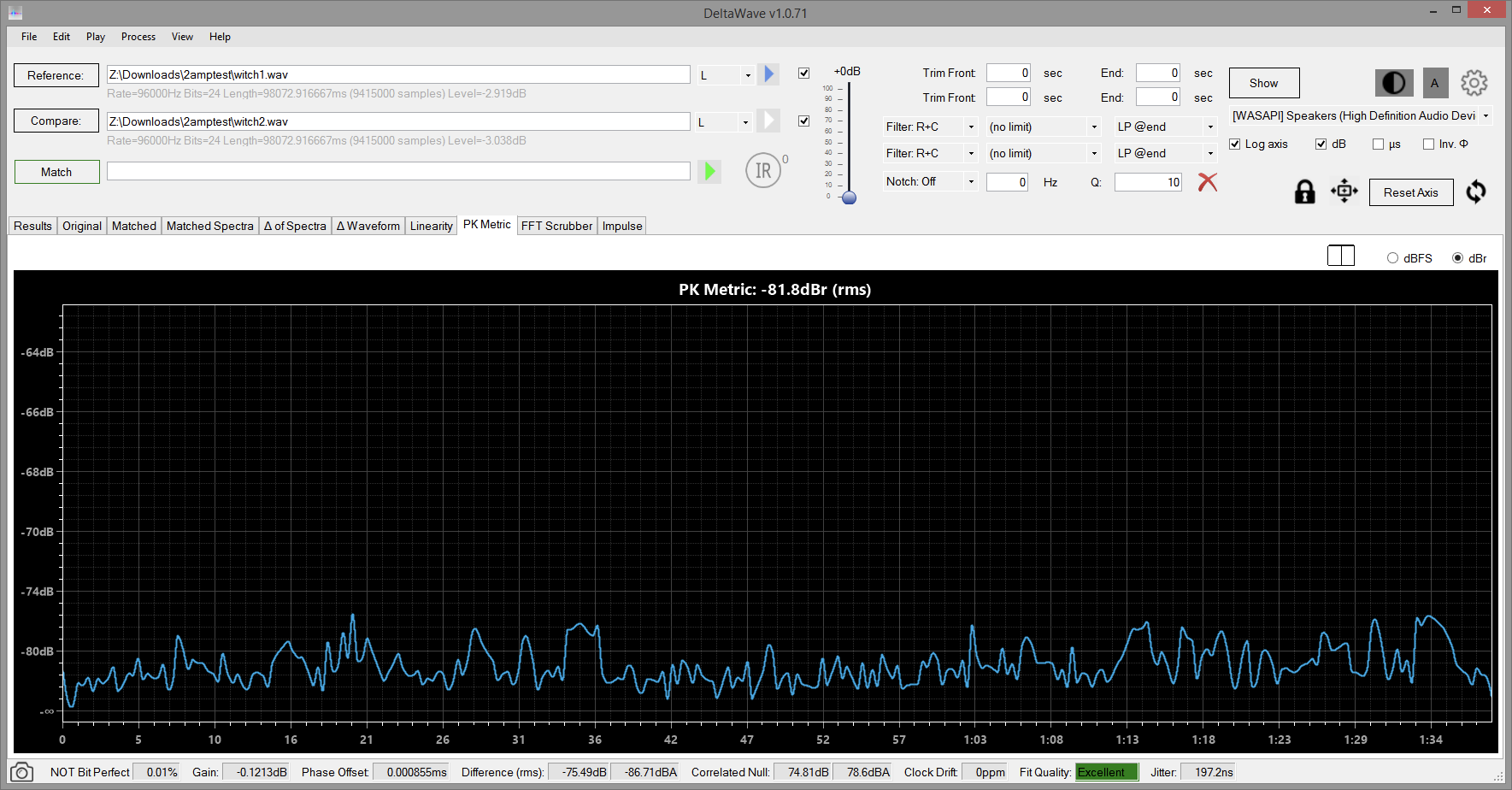Click the IR impulse response icon
Image resolution: width=1512 pixels, height=790 pixels.
[x=763, y=170]
